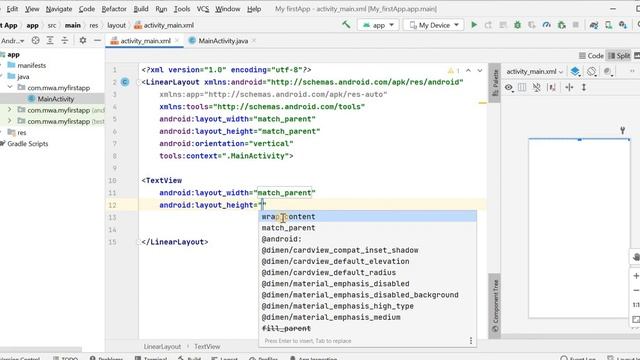Open the Device Manager icon

click(x=608, y=25)
